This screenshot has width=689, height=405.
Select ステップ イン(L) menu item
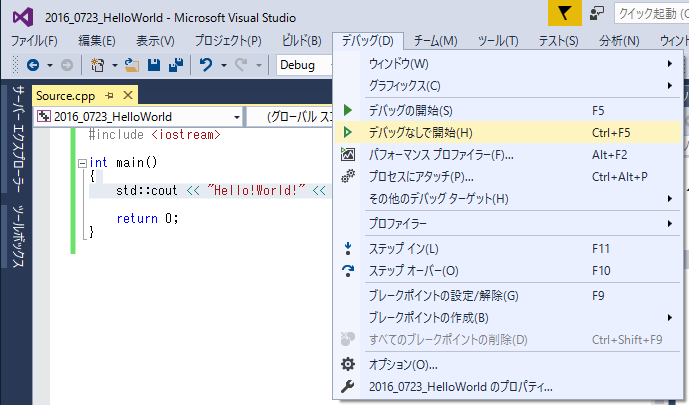508,249
